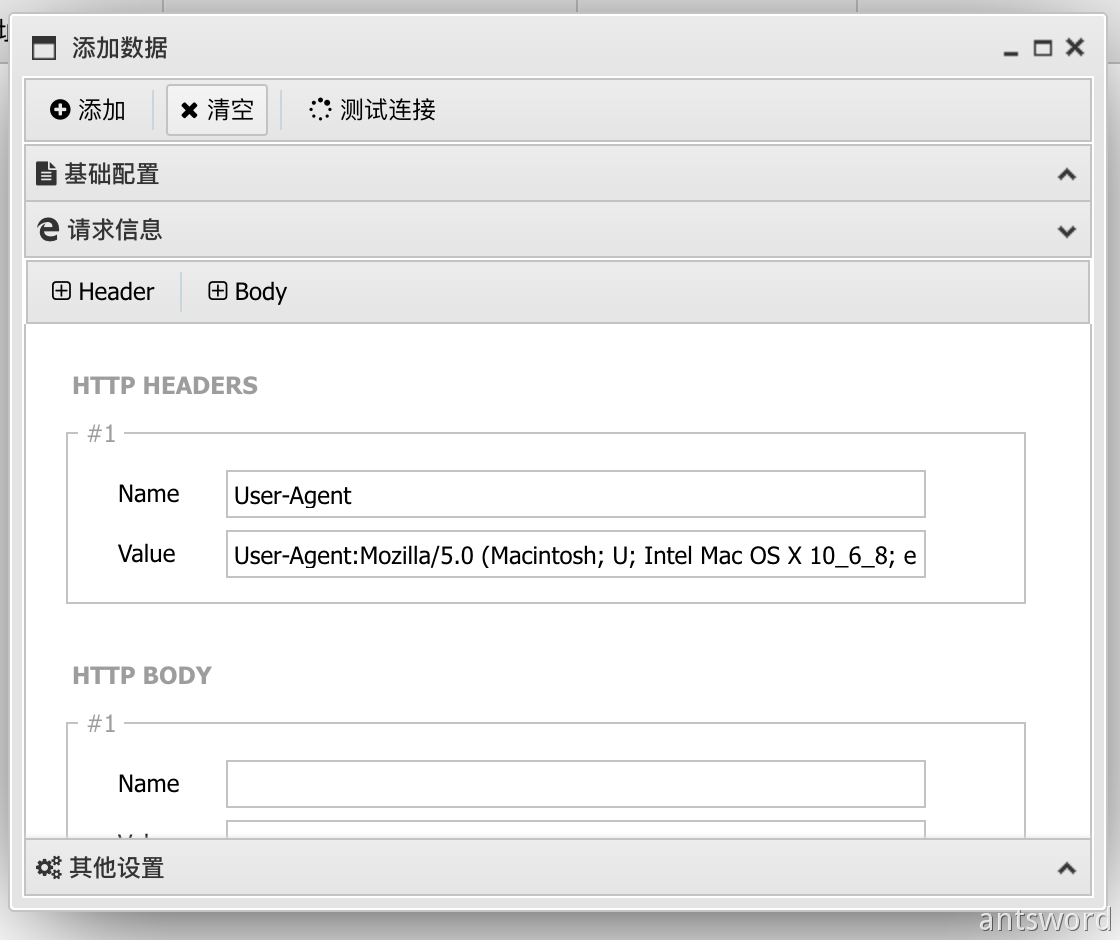Click the plus icon beside 添加
This screenshot has height=940, width=1120.
[60, 110]
